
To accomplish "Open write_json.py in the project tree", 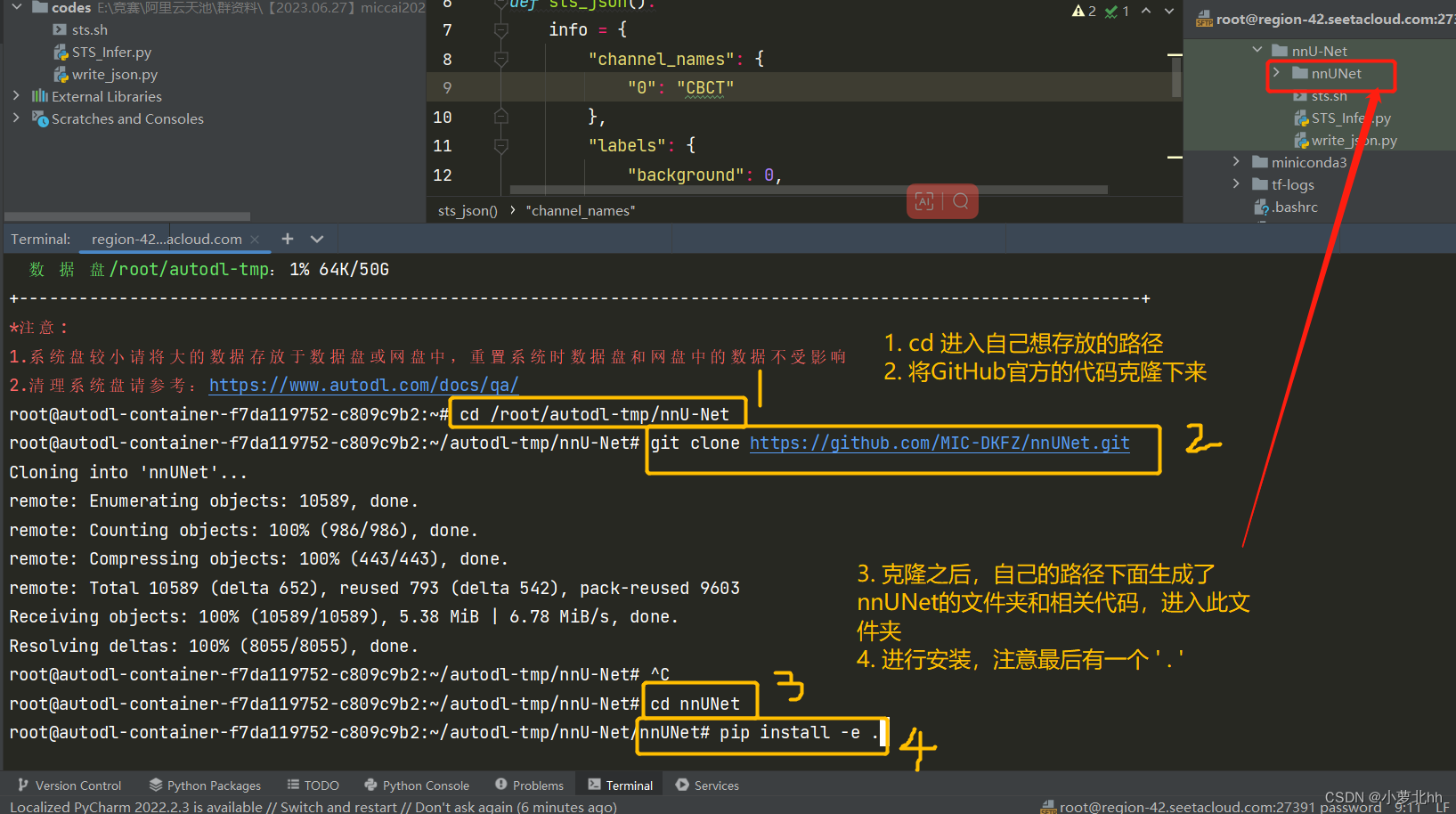I will tap(114, 75).
